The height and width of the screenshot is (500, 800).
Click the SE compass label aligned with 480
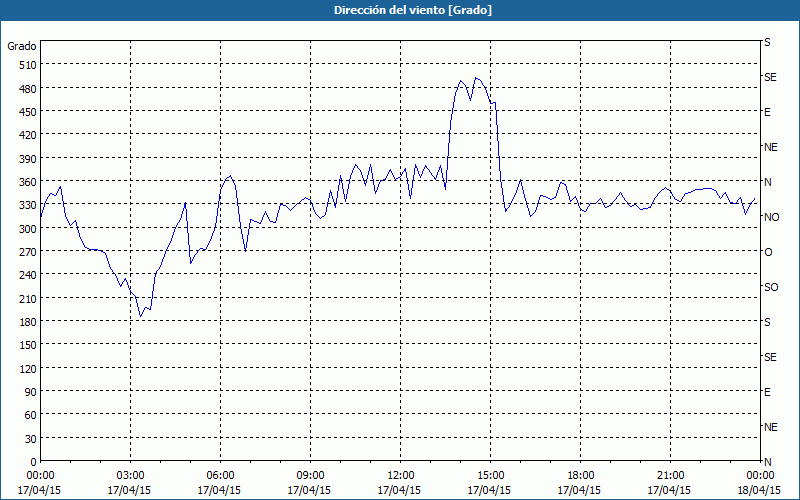click(770, 77)
